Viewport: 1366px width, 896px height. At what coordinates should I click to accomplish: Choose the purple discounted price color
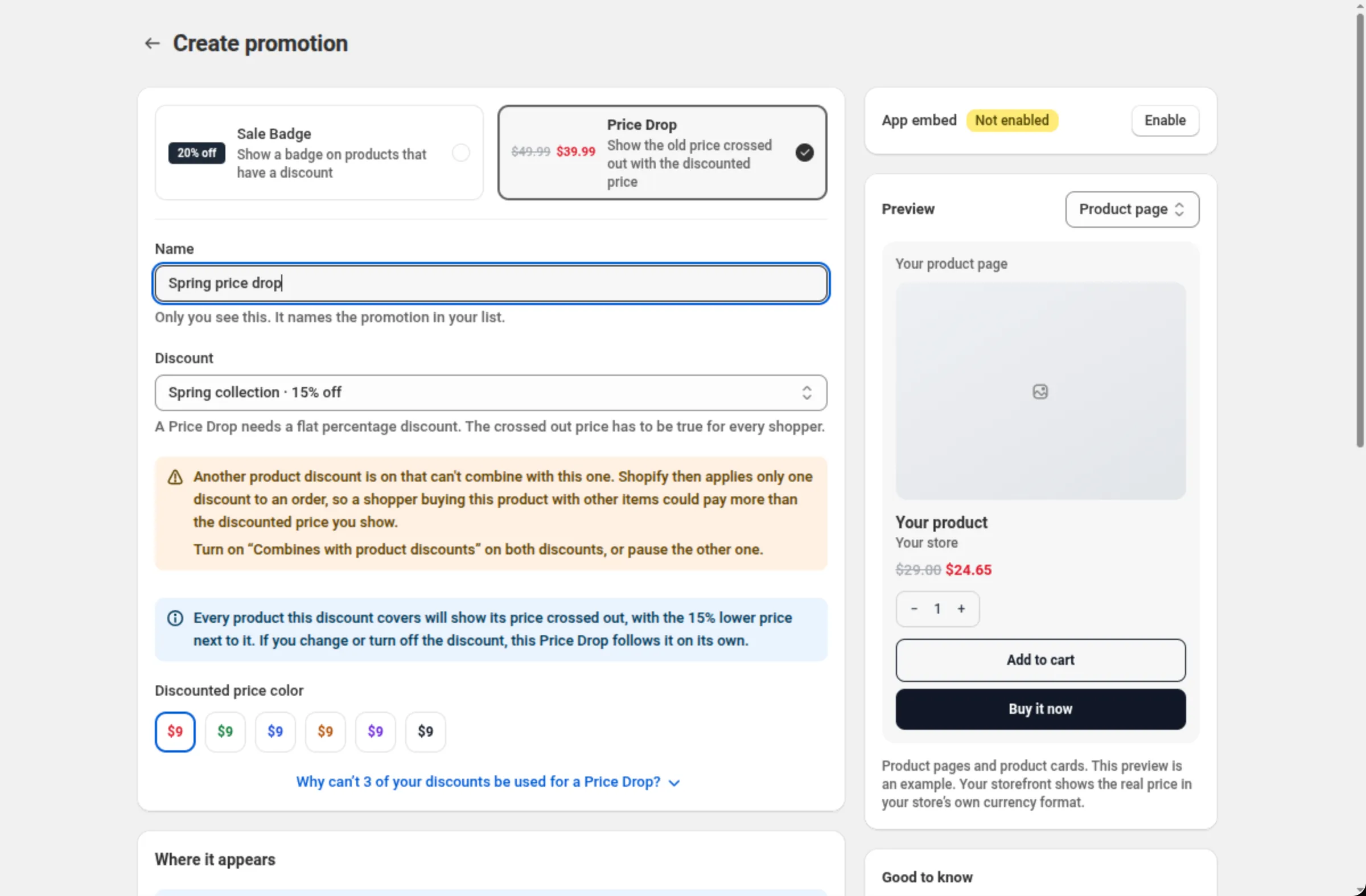coord(375,732)
